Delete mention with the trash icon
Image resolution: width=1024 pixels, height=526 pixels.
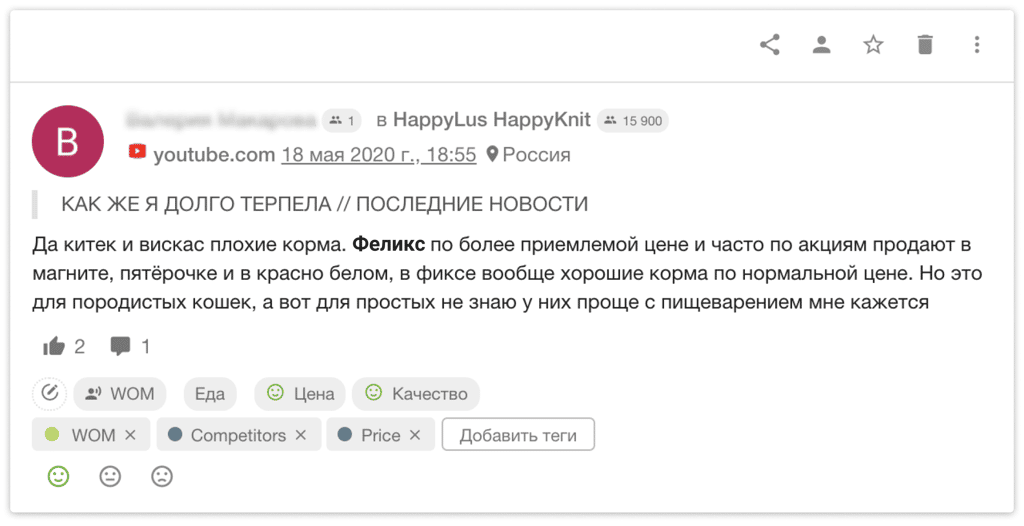(x=925, y=44)
